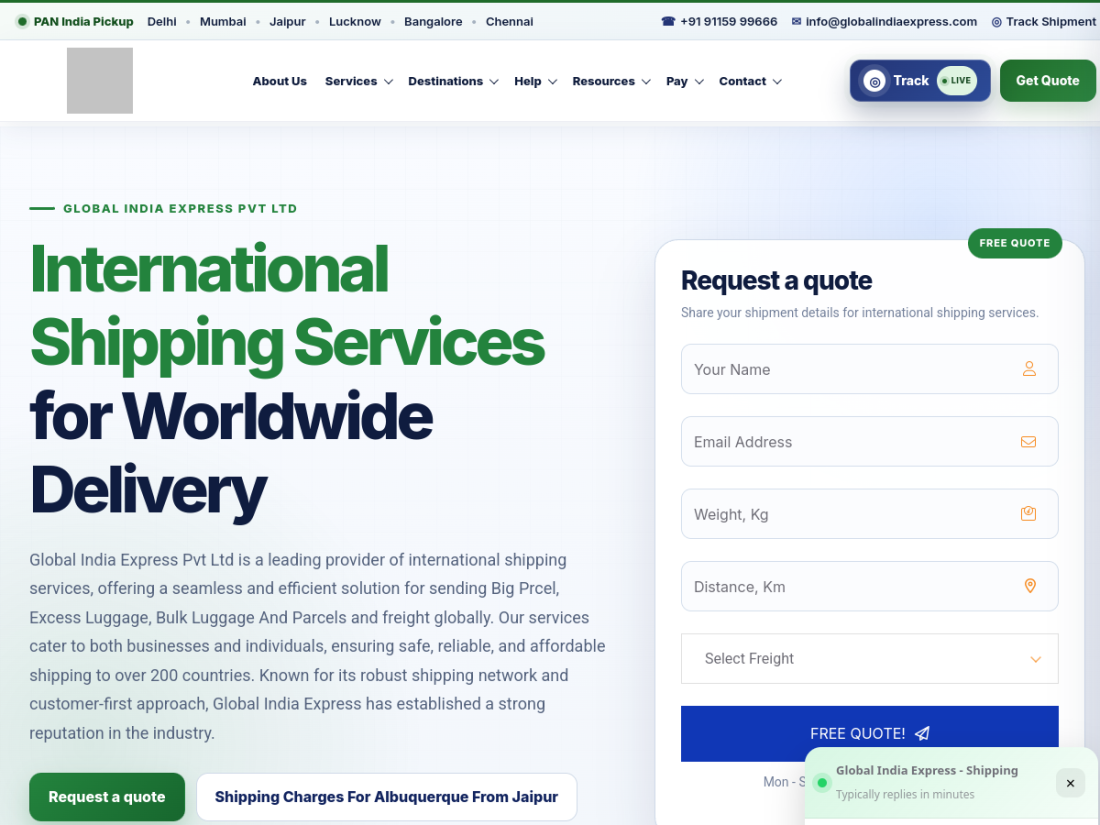1100x825 pixels.
Task: Click the envelope icon before the info email
Action: click(796, 22)
